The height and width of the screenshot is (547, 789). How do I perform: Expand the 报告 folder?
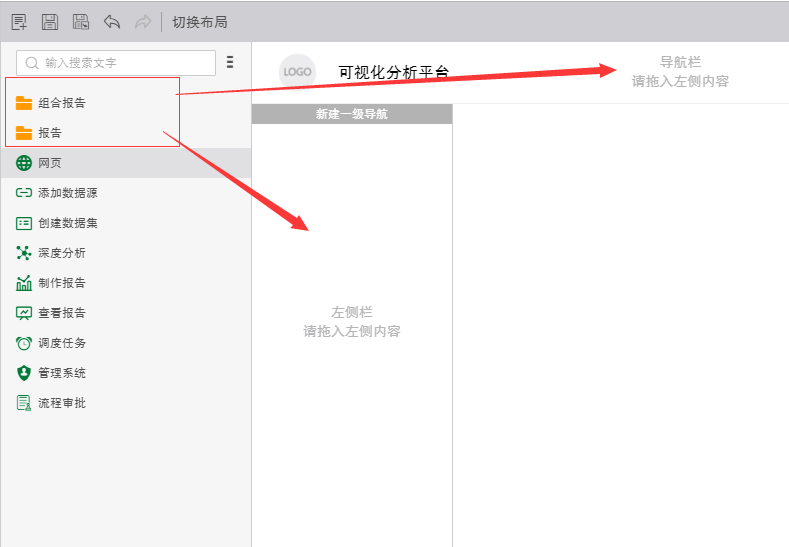click(x=49, y=133)
